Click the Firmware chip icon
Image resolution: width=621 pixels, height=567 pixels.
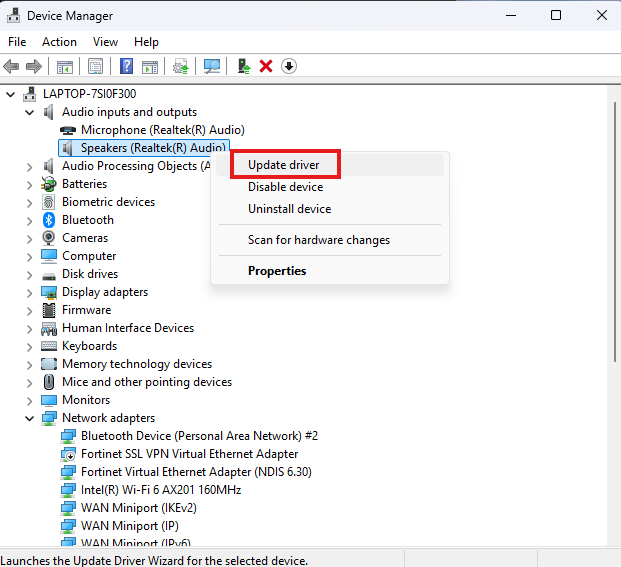[49, 310]
